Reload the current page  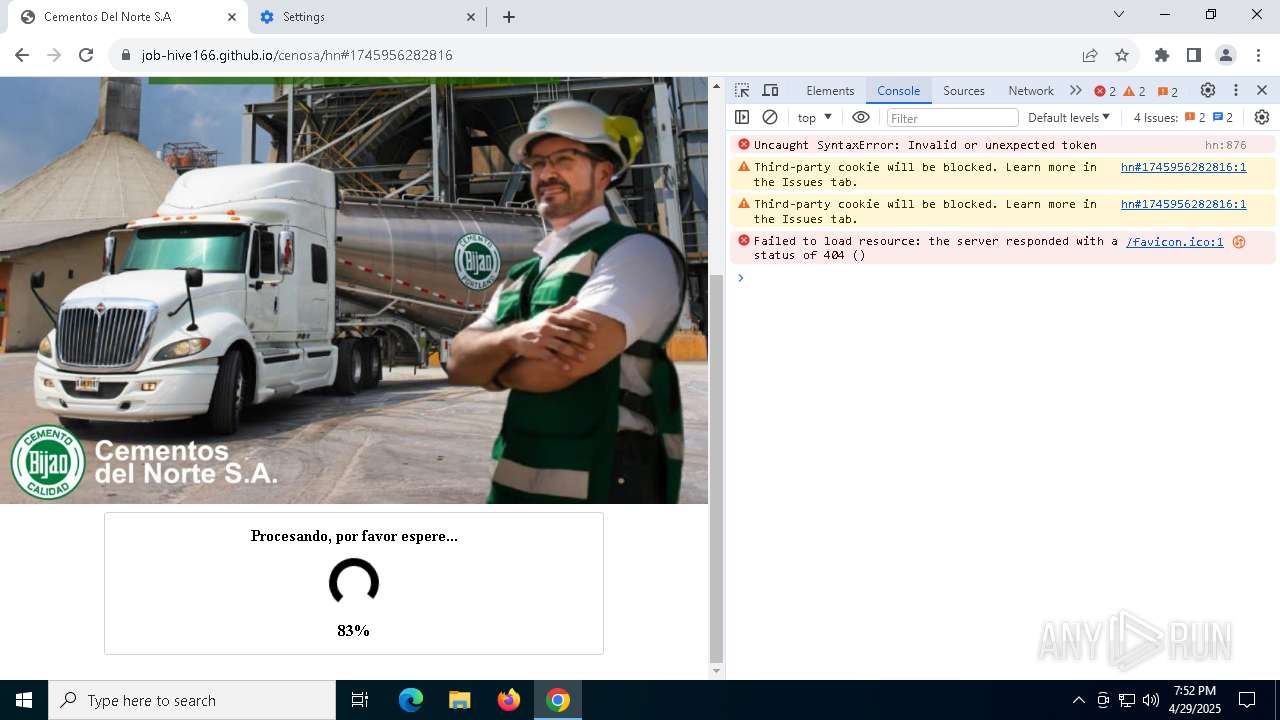[x=86, y=55]
